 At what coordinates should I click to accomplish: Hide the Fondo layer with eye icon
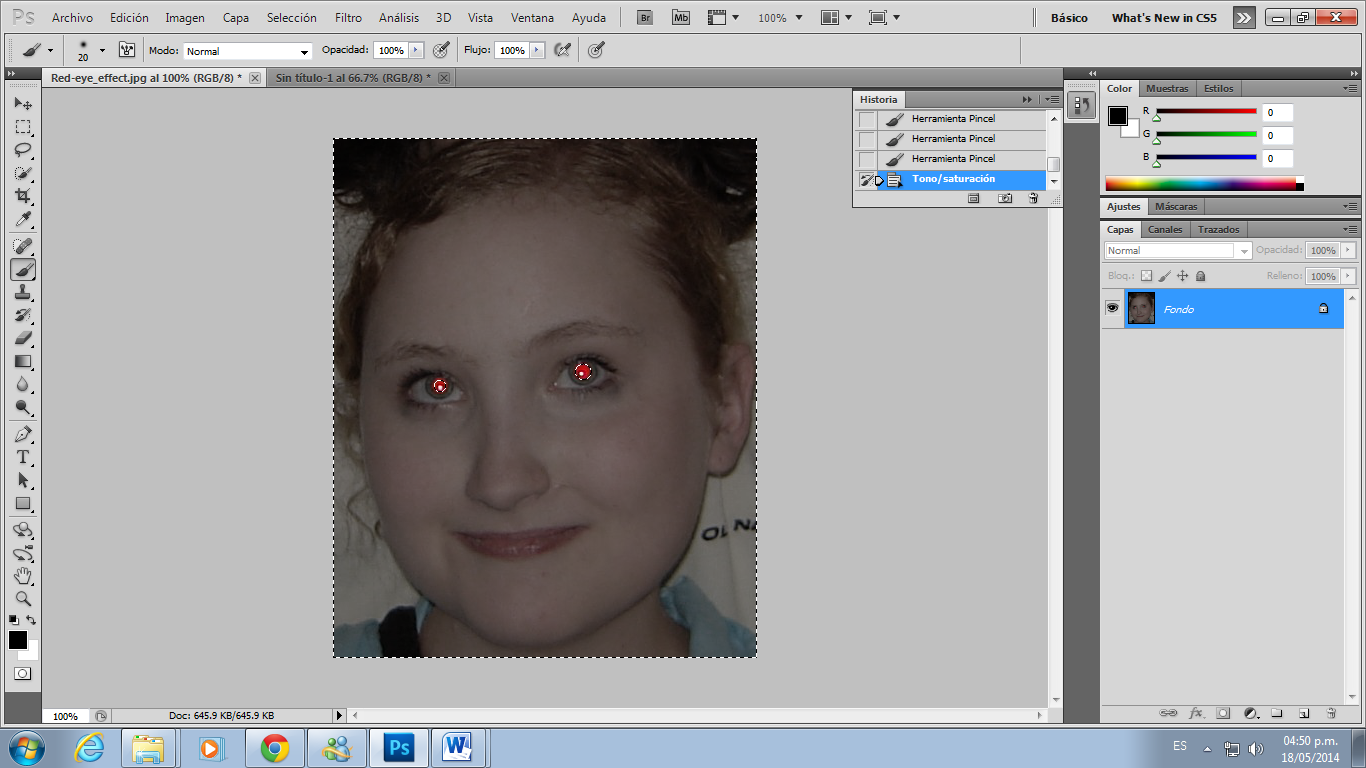pyautogui.click(x=1112, y=308)
